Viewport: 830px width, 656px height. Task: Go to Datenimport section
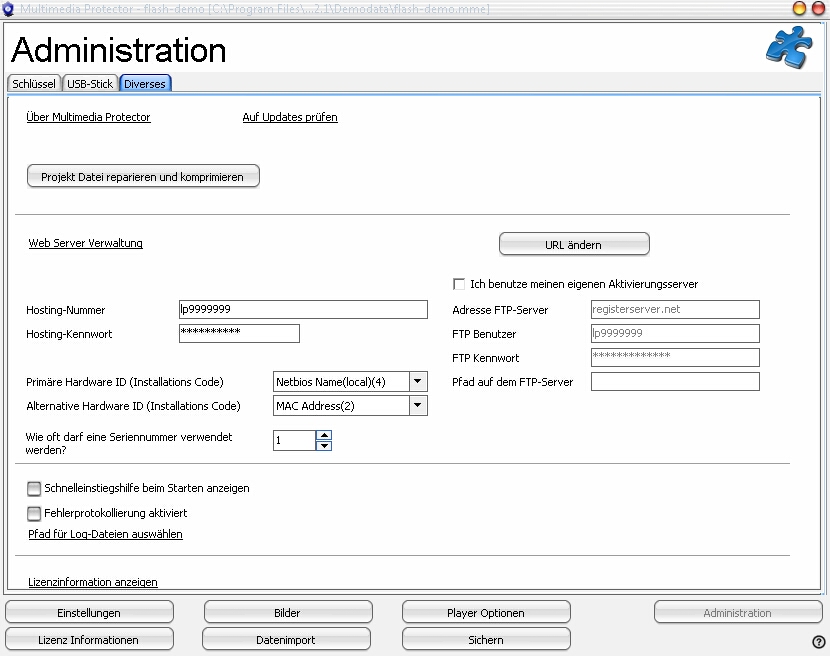click(x=286, y=639)
